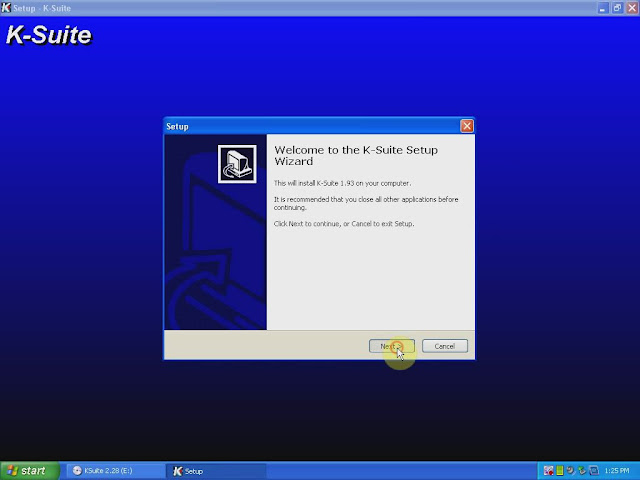Click the recommendation text about closing applications
The height and width of the screenshot is (480, 640).
366,203
